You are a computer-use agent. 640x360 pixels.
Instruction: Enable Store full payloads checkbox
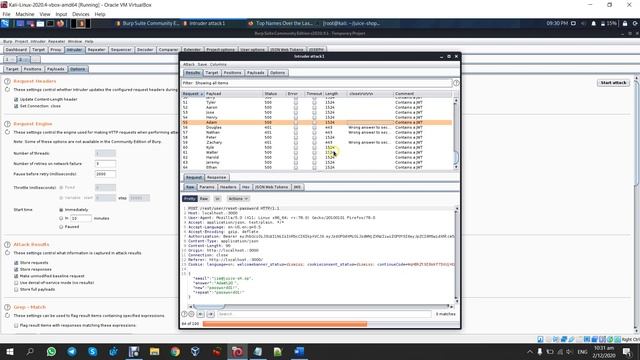pyautogui.click(x=16, y=289)
